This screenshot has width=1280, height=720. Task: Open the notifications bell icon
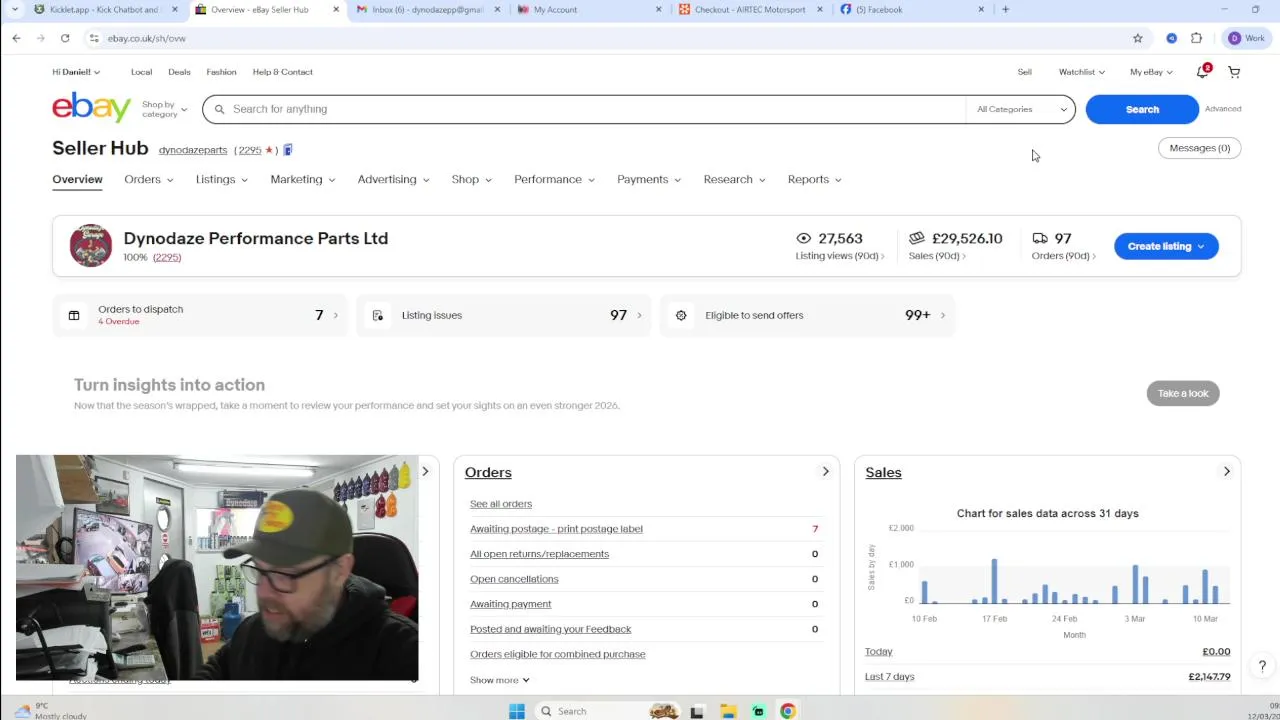point(1203,72)
